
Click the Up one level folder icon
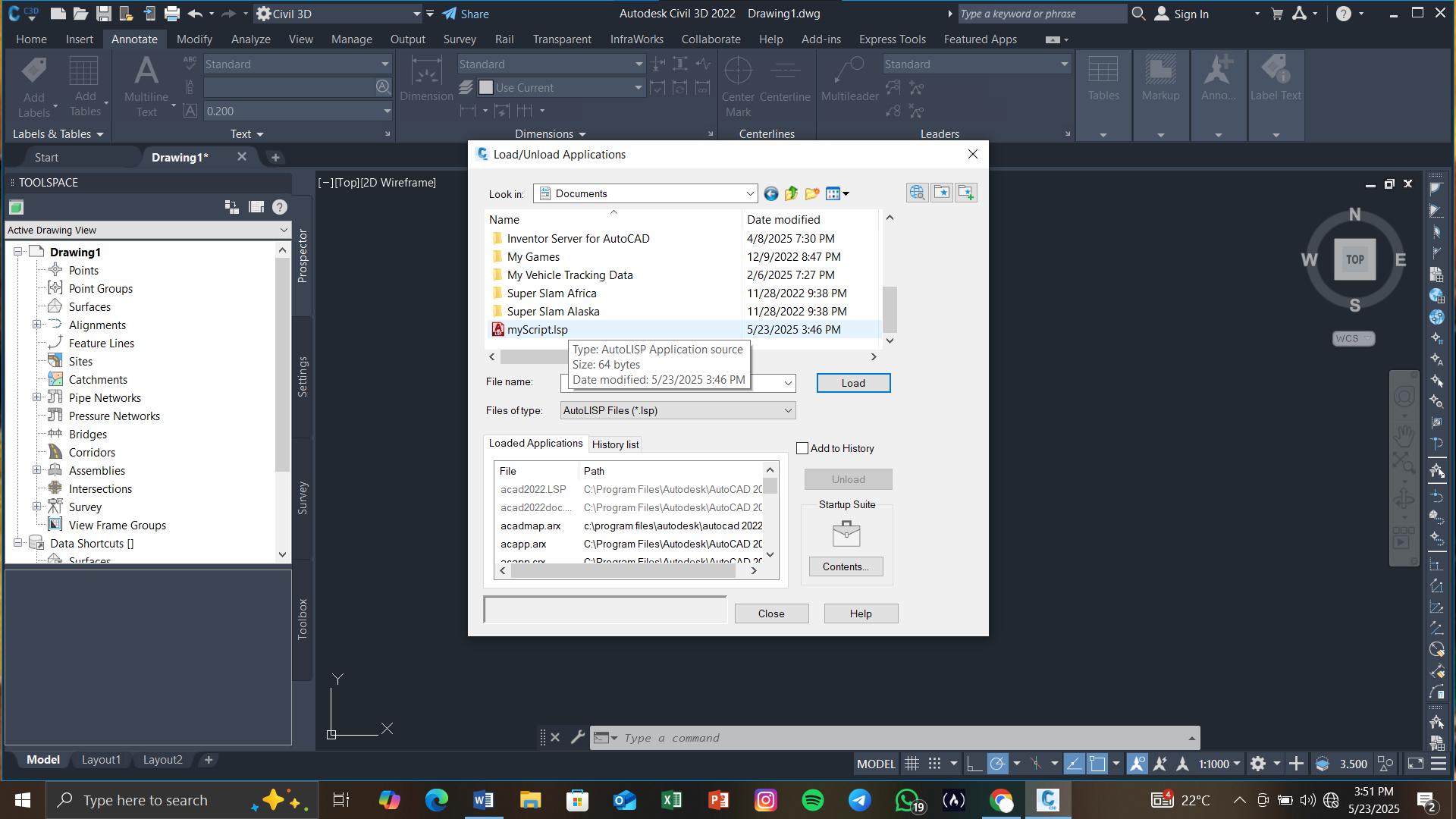point(791,194)
